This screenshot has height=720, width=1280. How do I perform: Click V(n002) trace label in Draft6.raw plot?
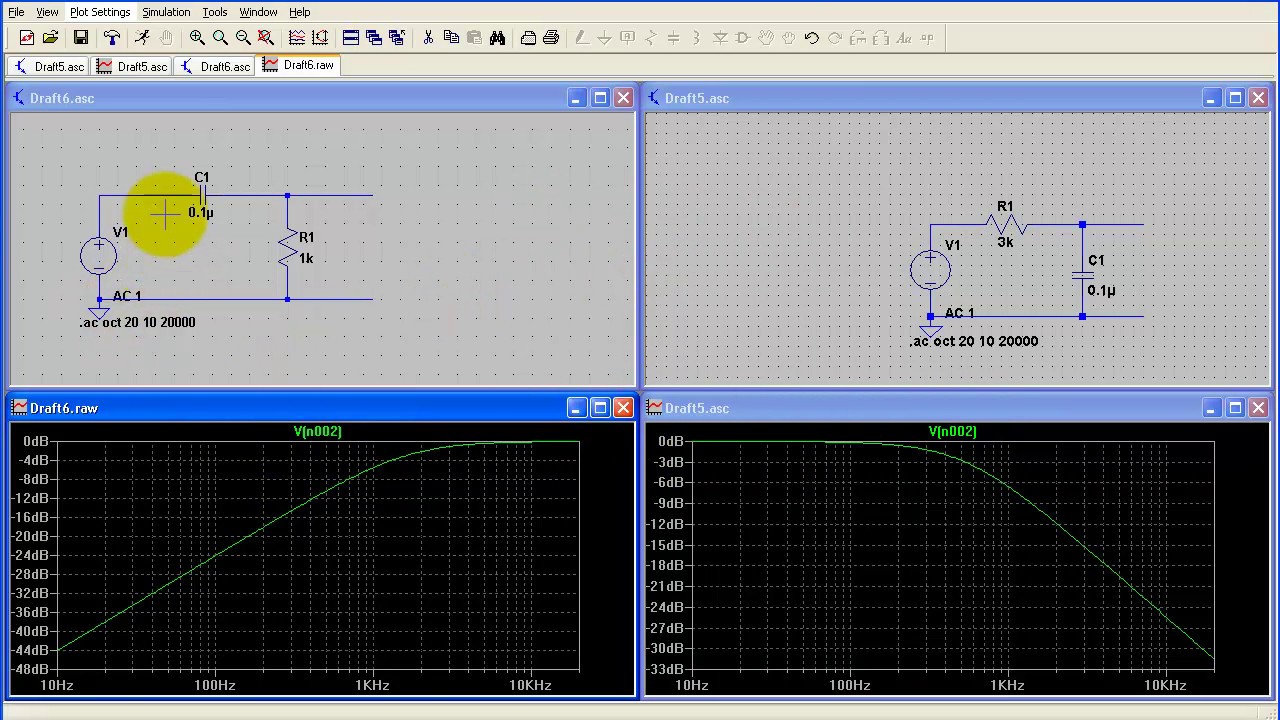(x=318, y=431)
